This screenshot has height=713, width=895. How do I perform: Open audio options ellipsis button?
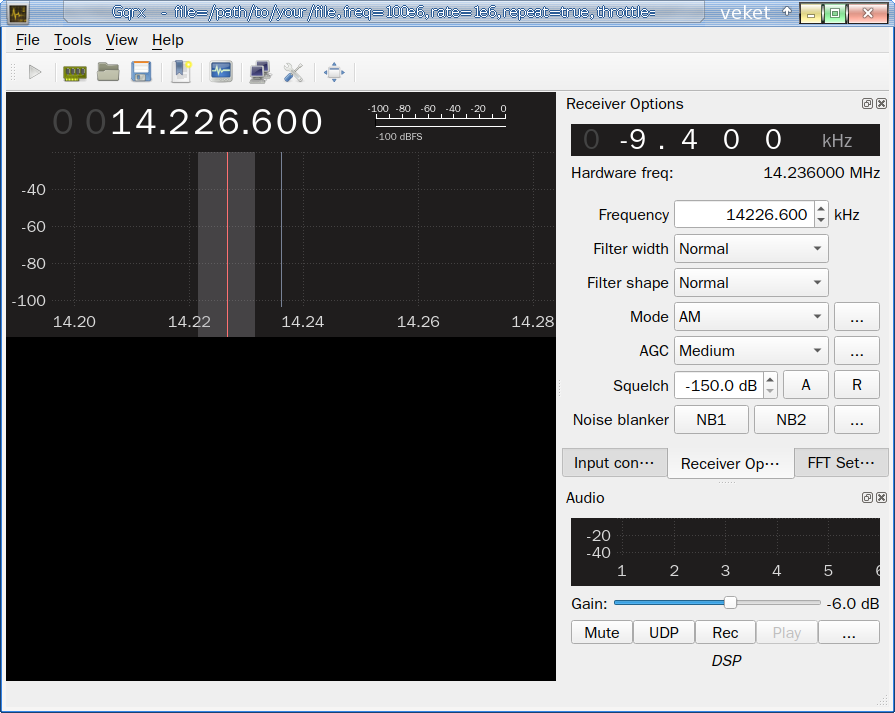pyautogui.click(x=849, y=633)
